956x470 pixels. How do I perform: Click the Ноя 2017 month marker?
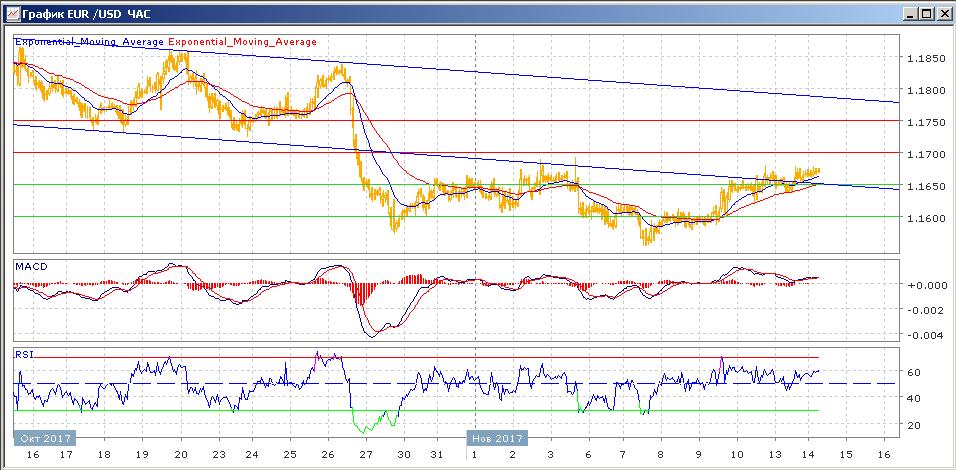tap(495, 438)
